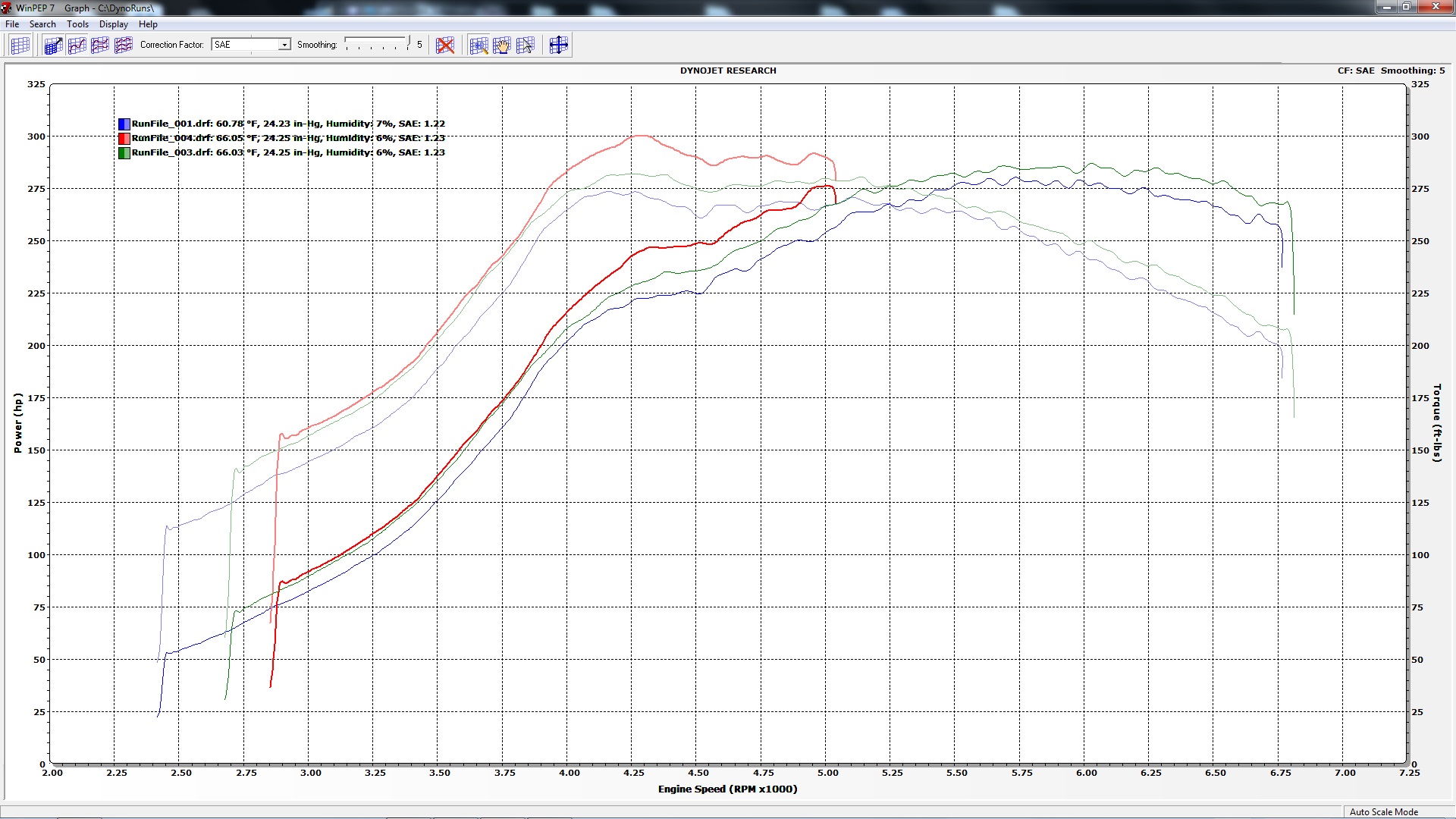Click the blank grid view toolbar icon
Viewport: 1456px width, 819px height.
coord(20,45)
